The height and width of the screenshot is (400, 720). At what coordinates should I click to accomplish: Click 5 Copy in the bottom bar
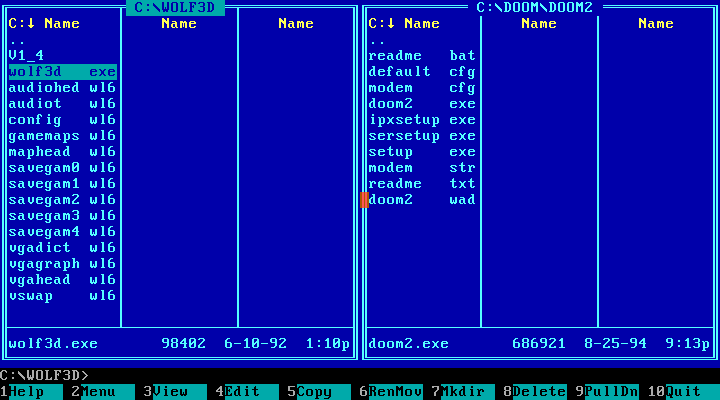click(319, 392)
